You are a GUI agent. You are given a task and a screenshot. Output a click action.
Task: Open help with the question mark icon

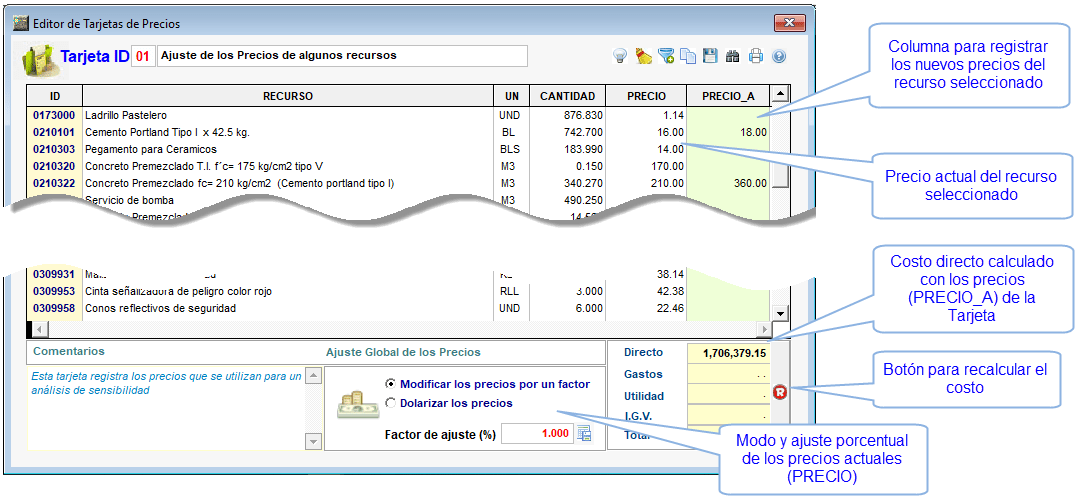coord(778,57)
